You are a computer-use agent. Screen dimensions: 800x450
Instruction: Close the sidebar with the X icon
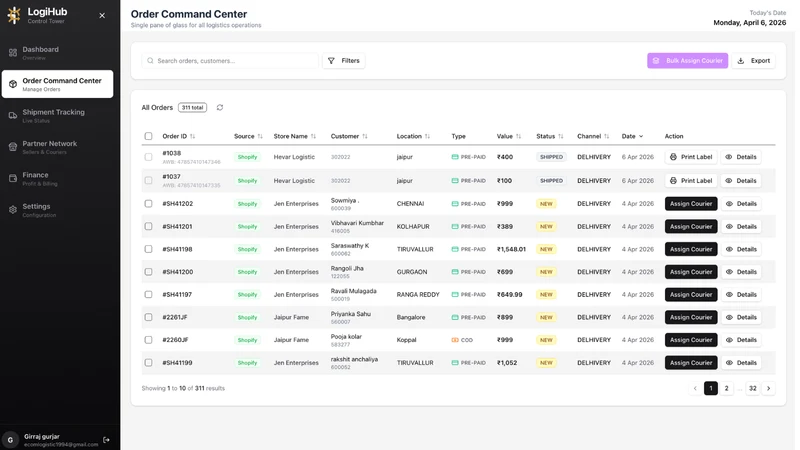[102, 15]
